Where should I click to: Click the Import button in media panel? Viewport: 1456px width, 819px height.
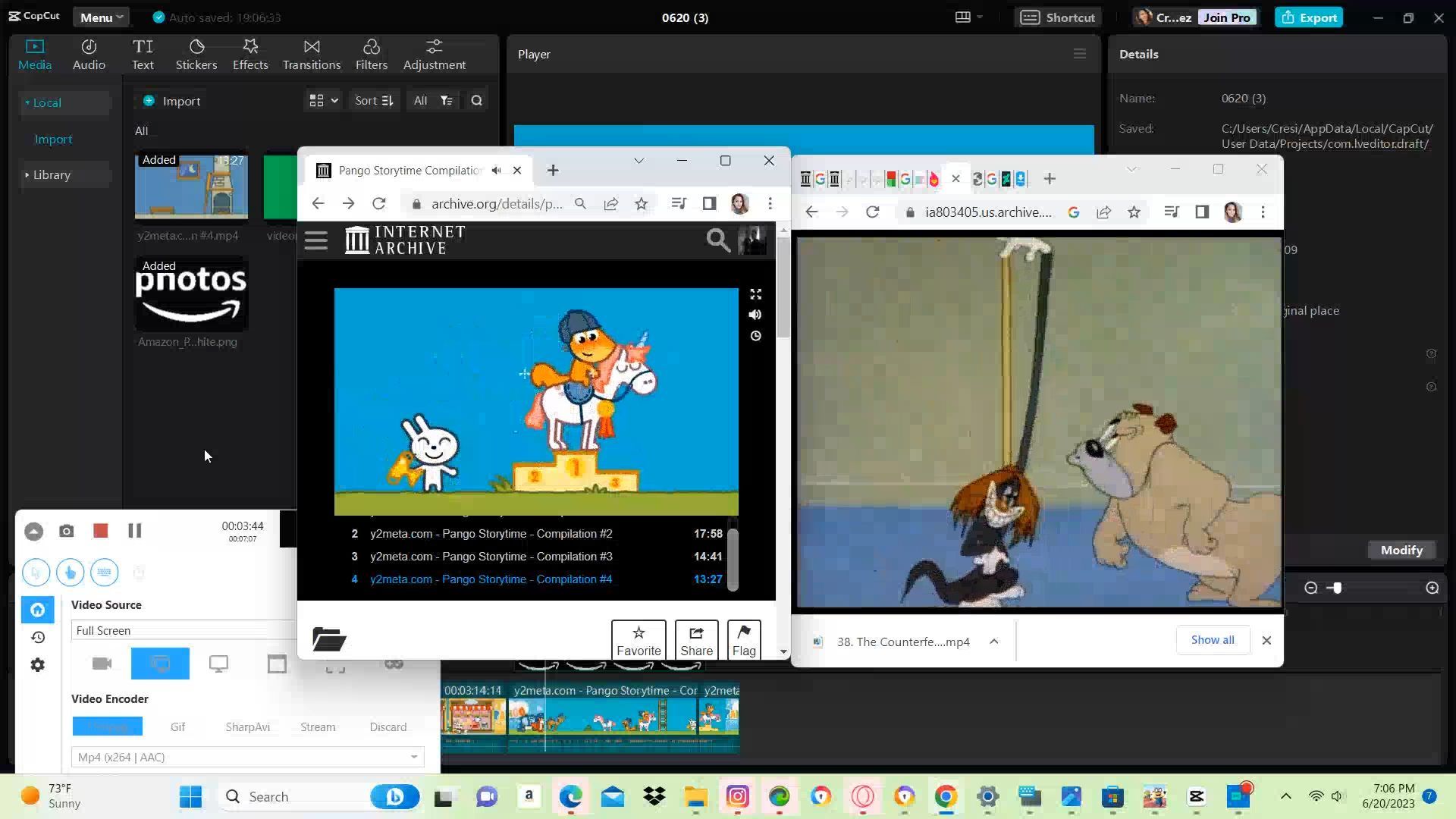pyautogui.click(x=172, y=101)
